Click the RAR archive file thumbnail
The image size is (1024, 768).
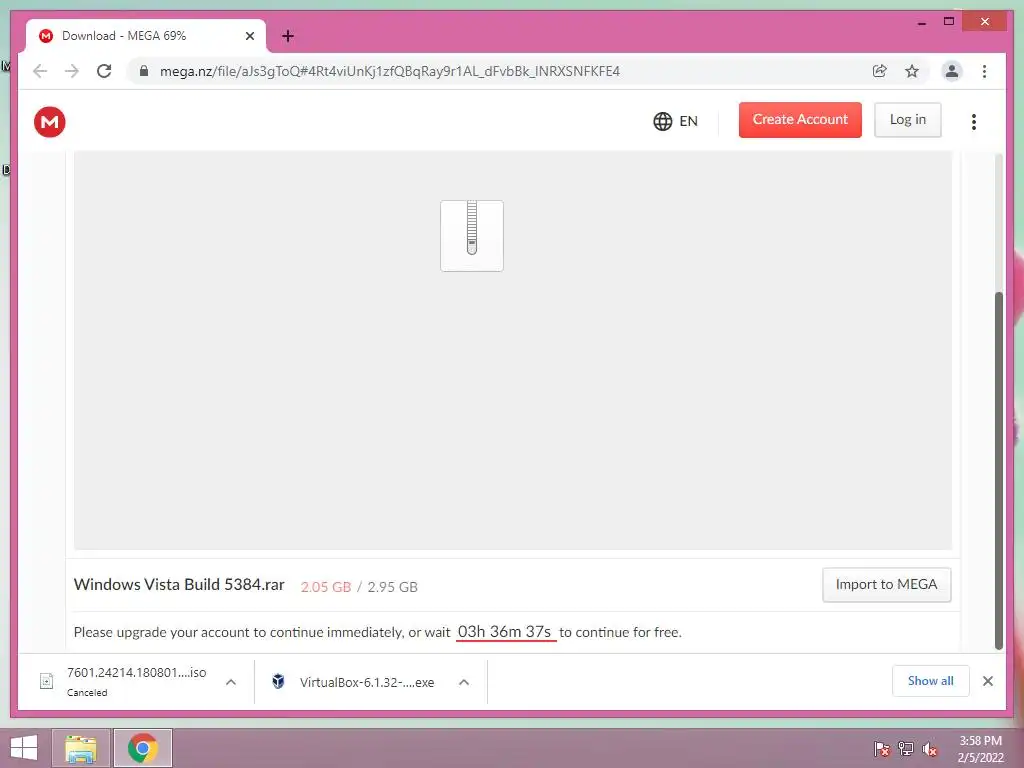pyautogui.click(x=472, y=236)
